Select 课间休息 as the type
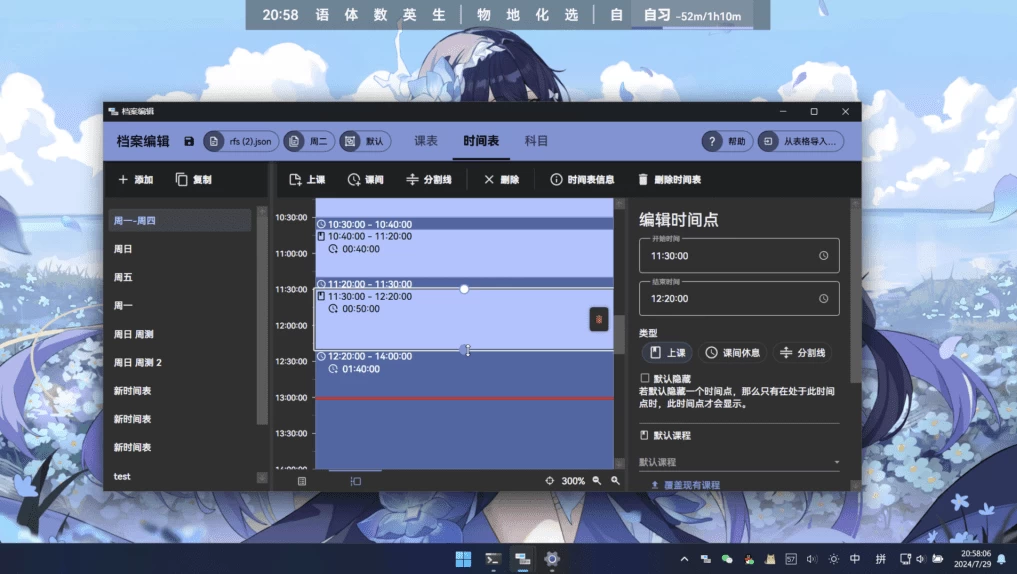1017x574 pixels. (732, 353)
